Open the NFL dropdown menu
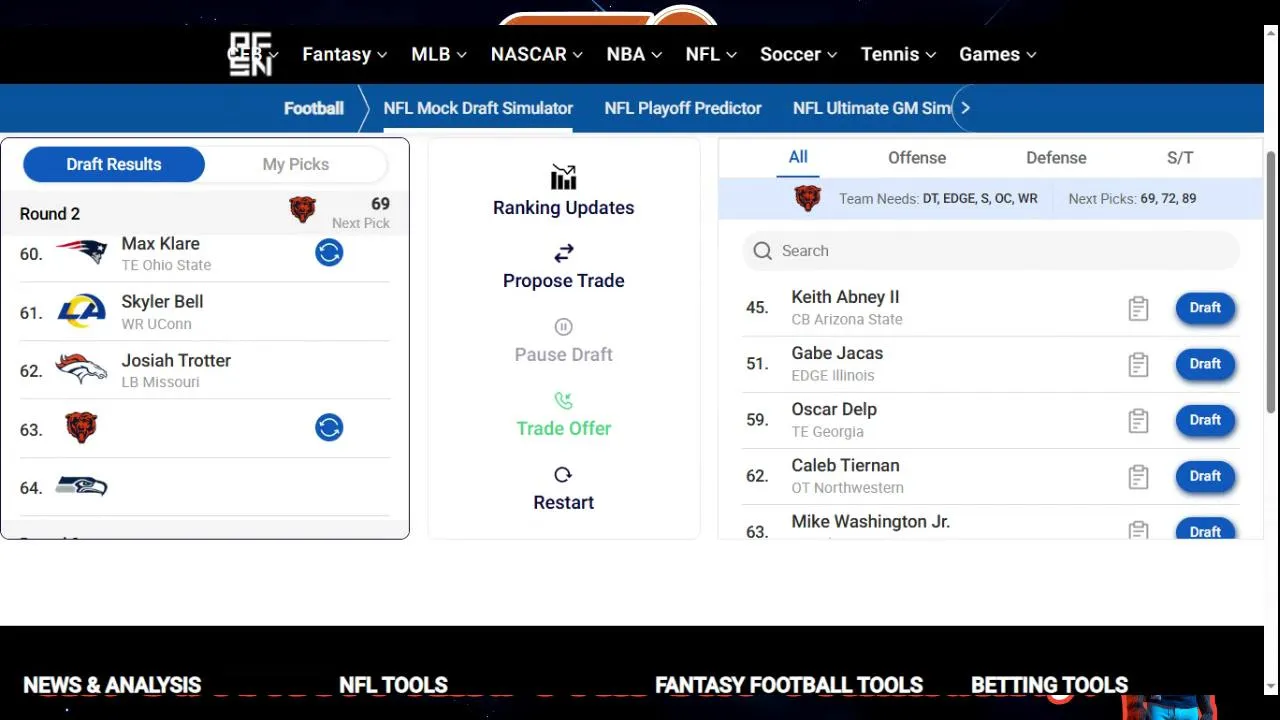The image size is (1280, 720). point(711,54)
